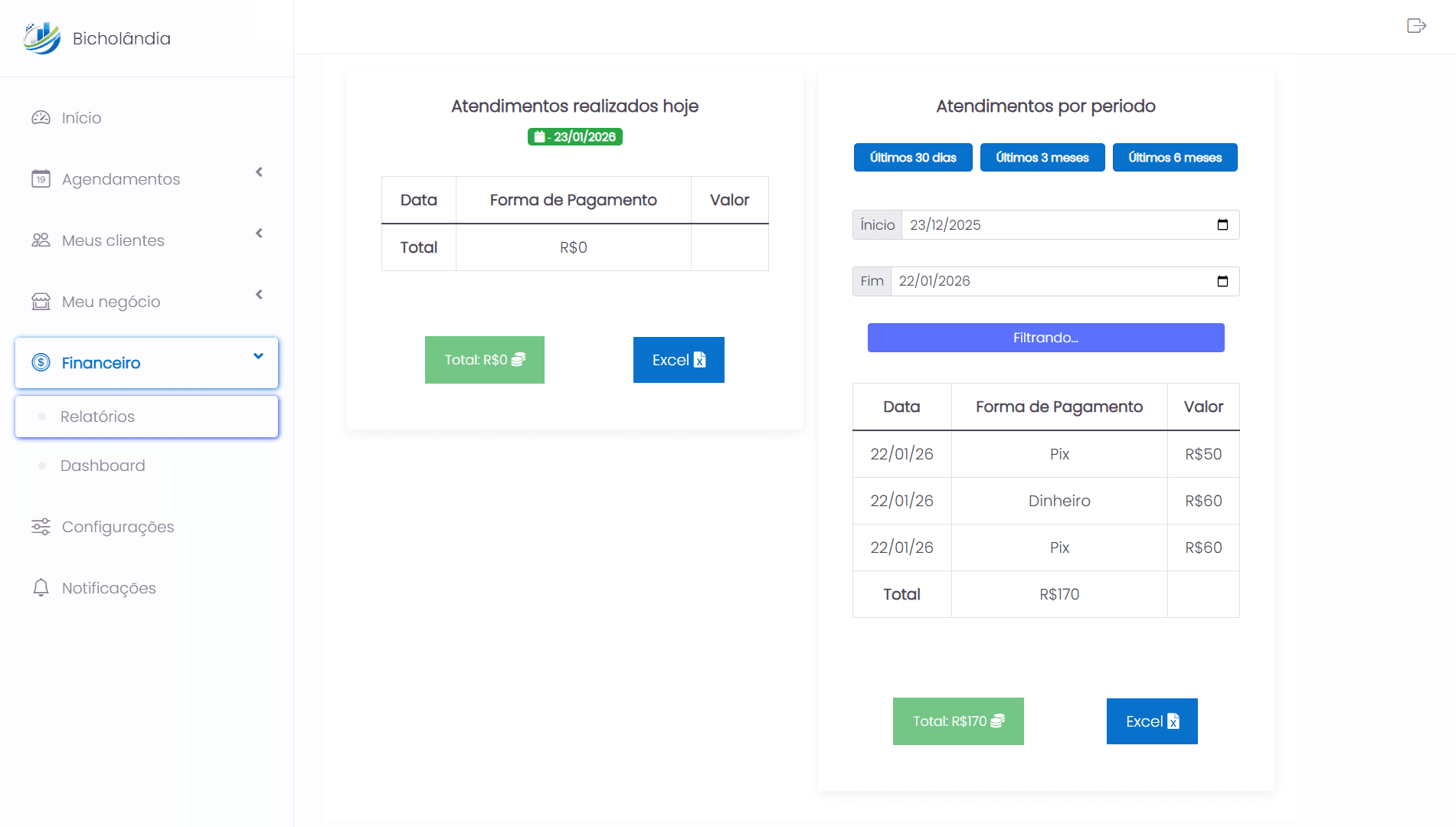The image size is (1456, 827).
Task: Export today's report with Excel button
Action: (x=678, y=360)
